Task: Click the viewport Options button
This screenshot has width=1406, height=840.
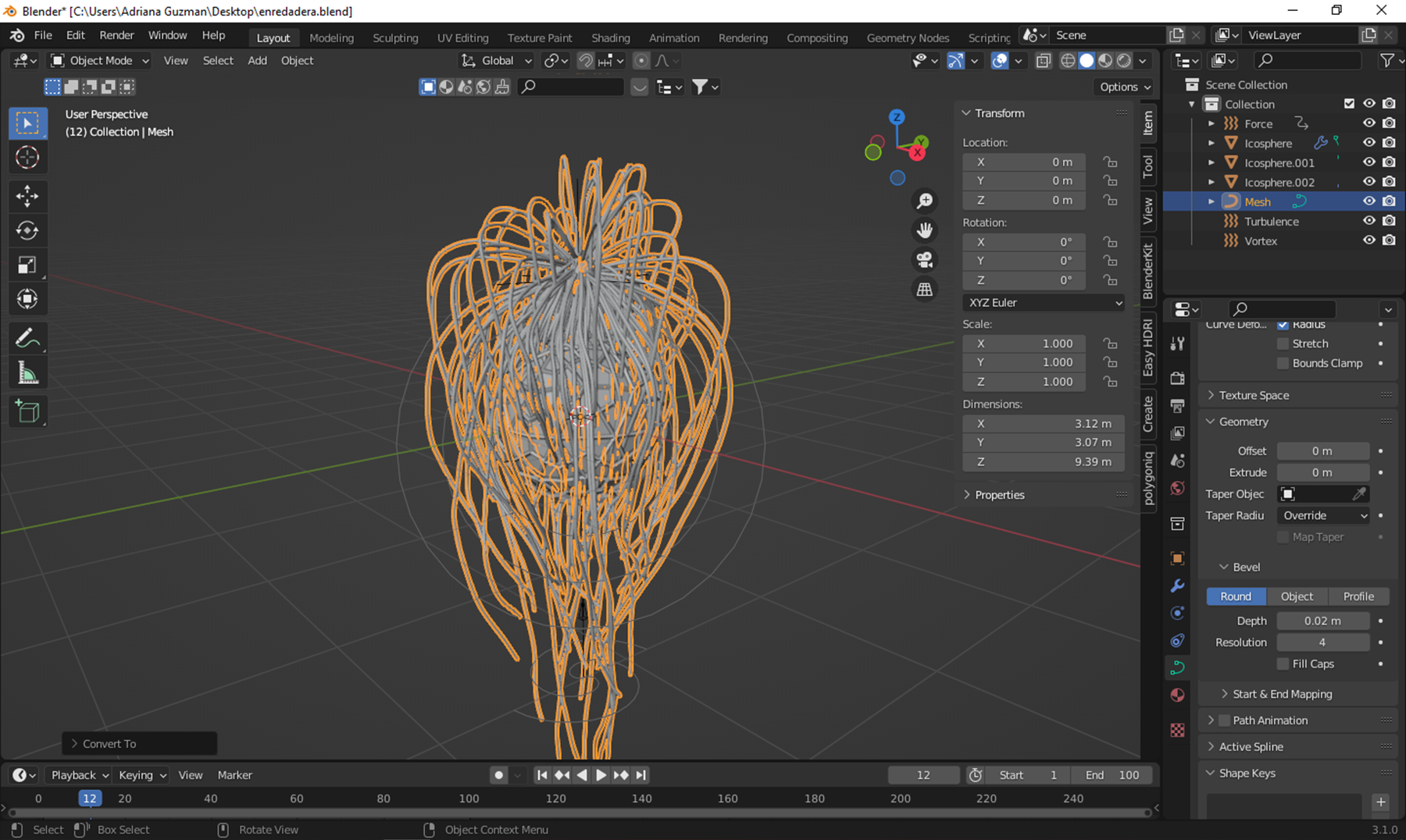Action: pos(1125,87)
